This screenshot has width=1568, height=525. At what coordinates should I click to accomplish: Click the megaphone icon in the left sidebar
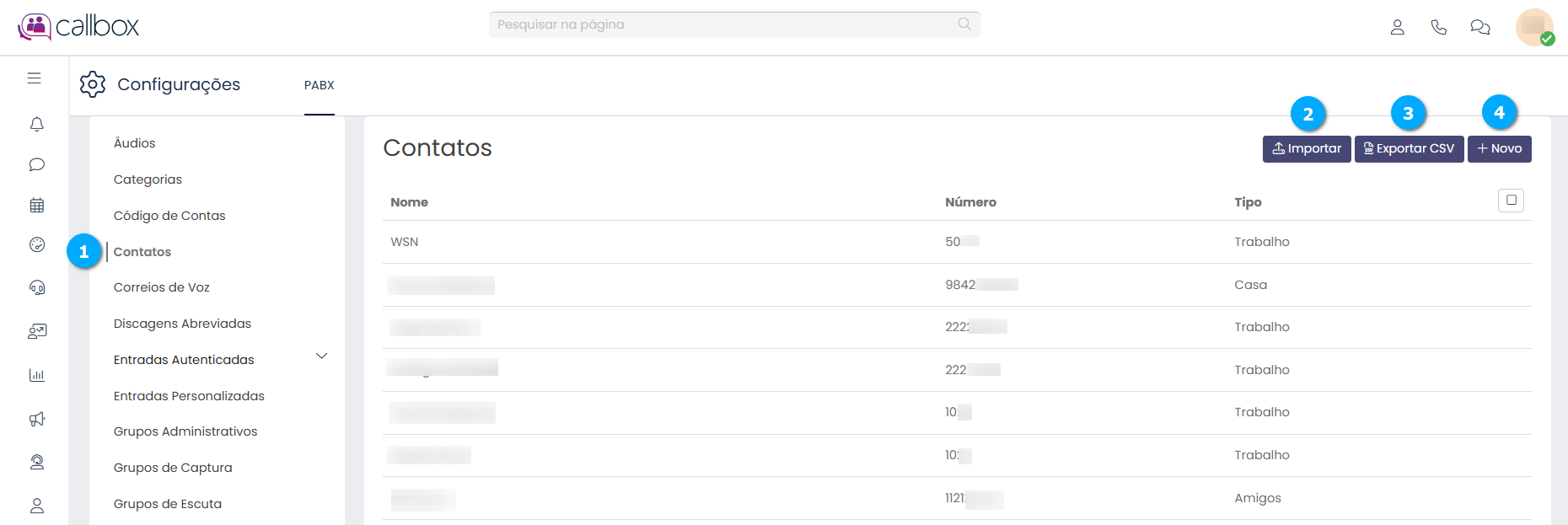tap(36, 419)
